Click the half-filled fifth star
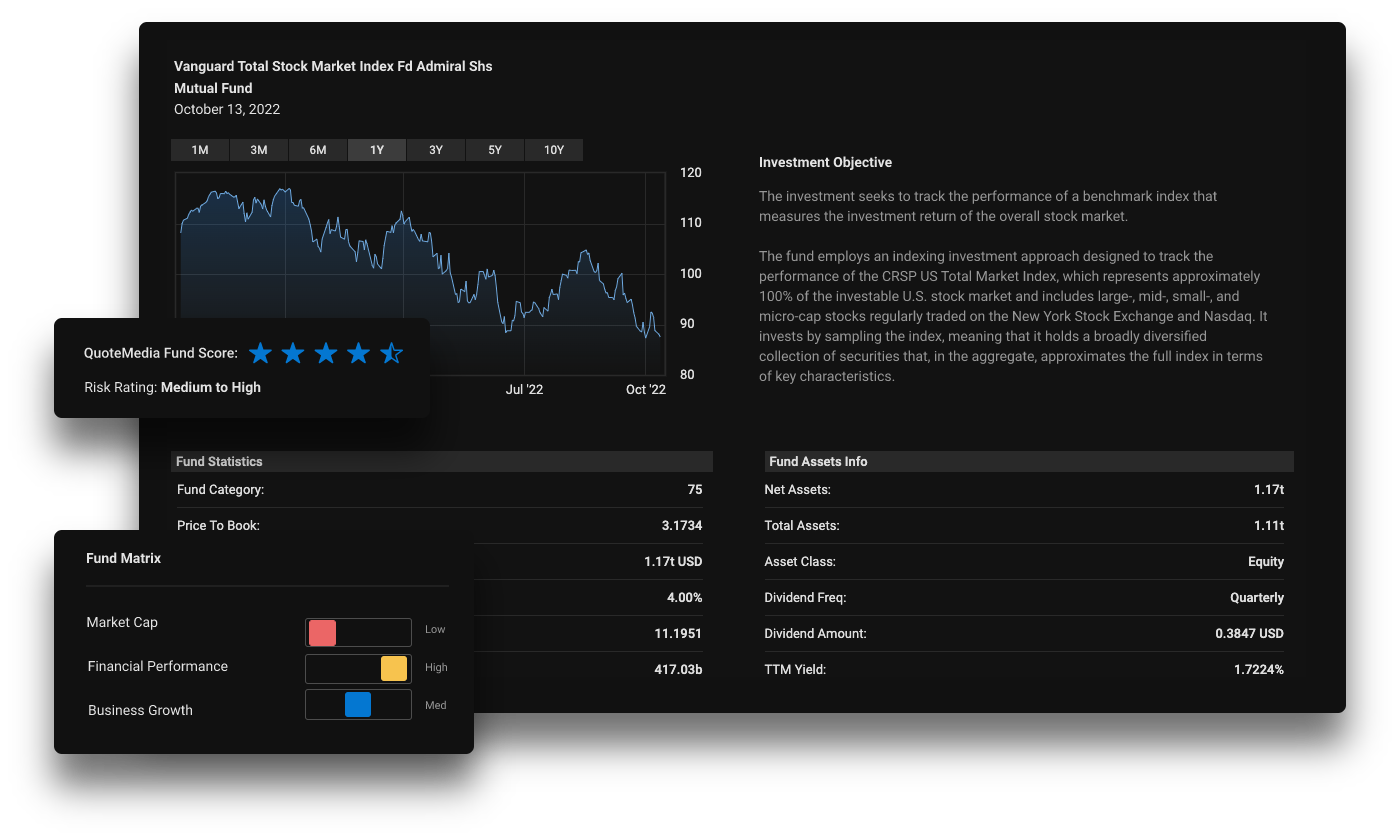The width and height of the screenshot is (1400, 840). tap(391, 353)
